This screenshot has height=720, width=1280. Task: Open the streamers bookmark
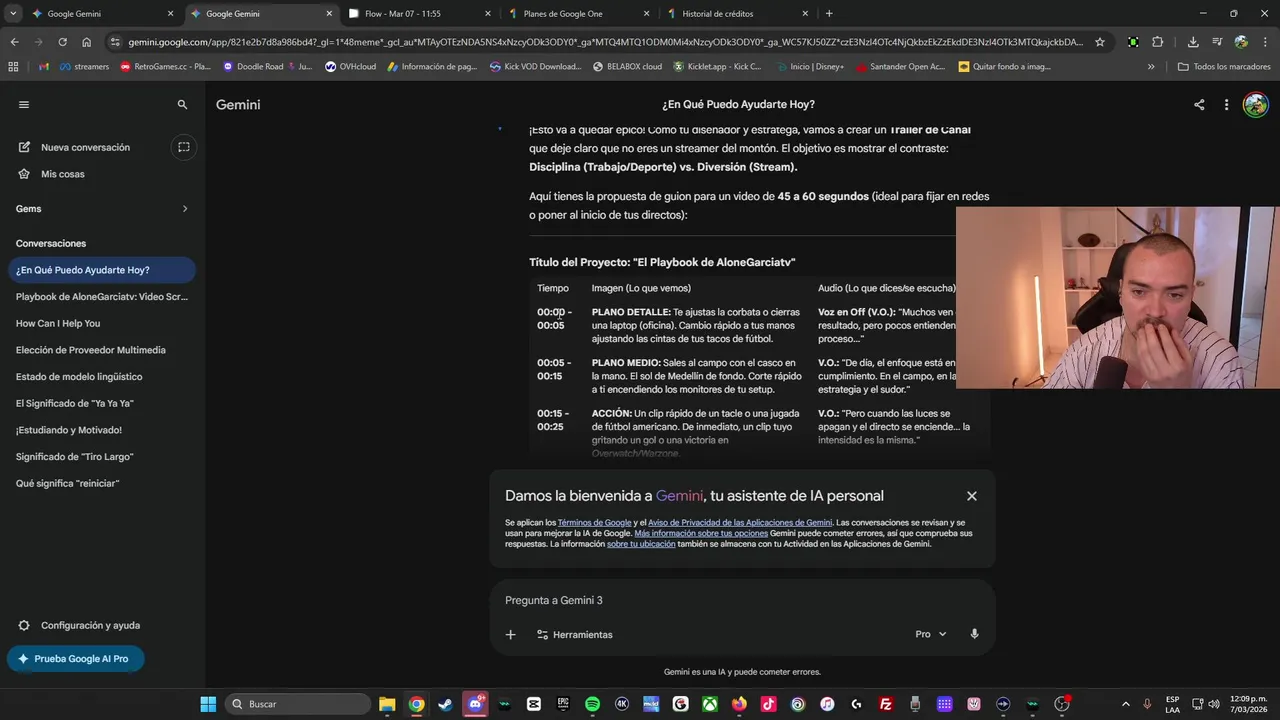coord(85,67)
